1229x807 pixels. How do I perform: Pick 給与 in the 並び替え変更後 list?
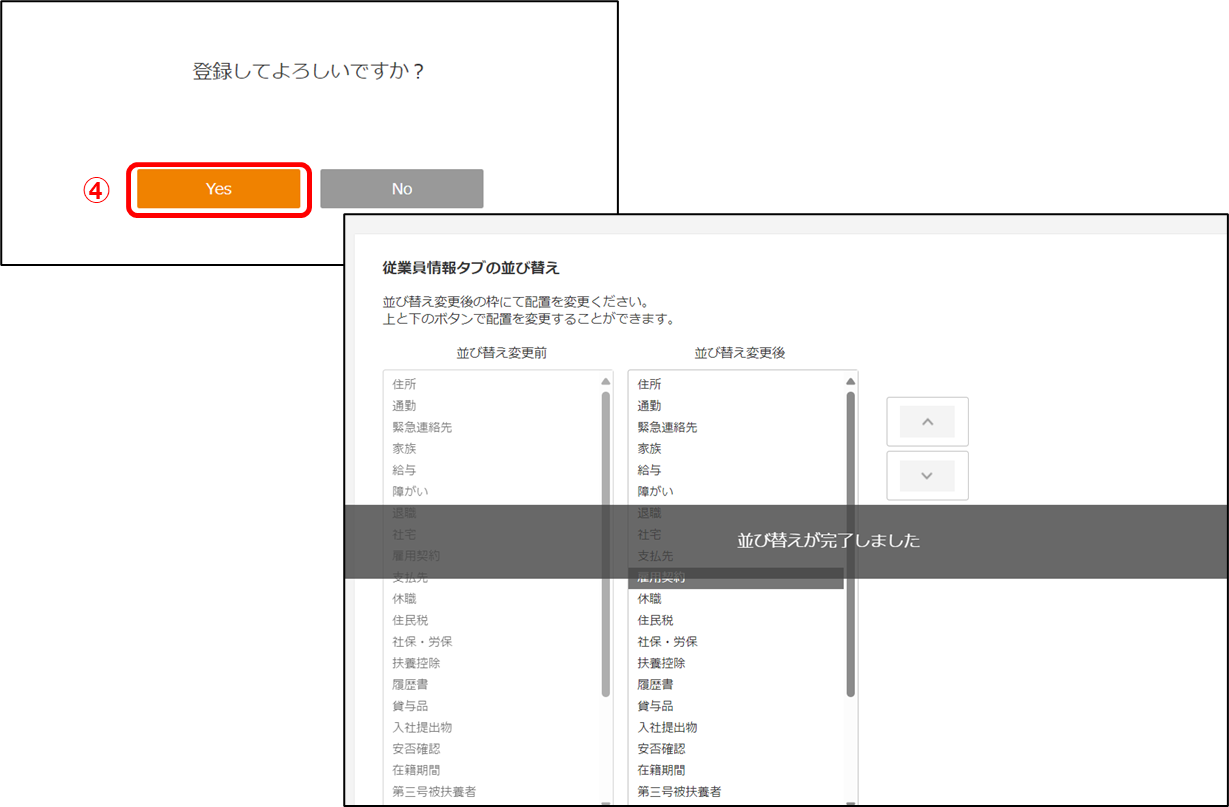650,470
